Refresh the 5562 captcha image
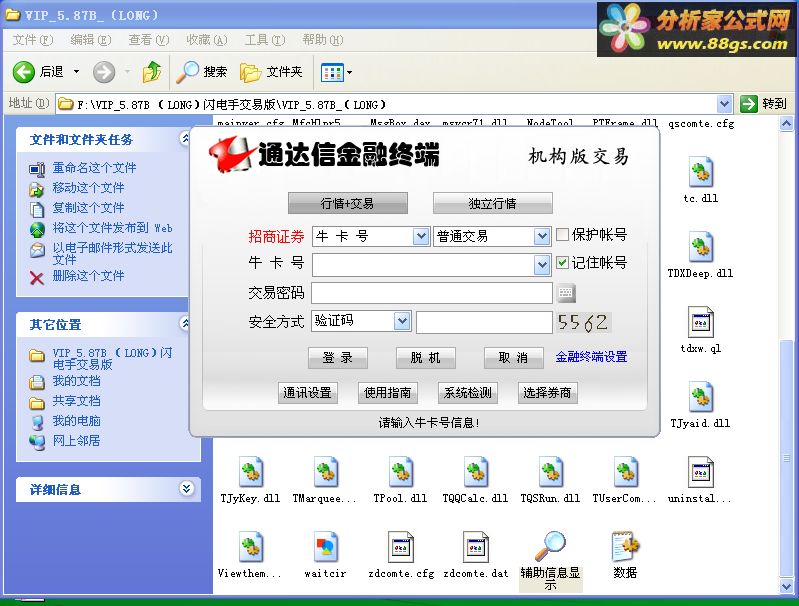Image resolution: width=799 pixels, height=606 pixels. [583, 322]
